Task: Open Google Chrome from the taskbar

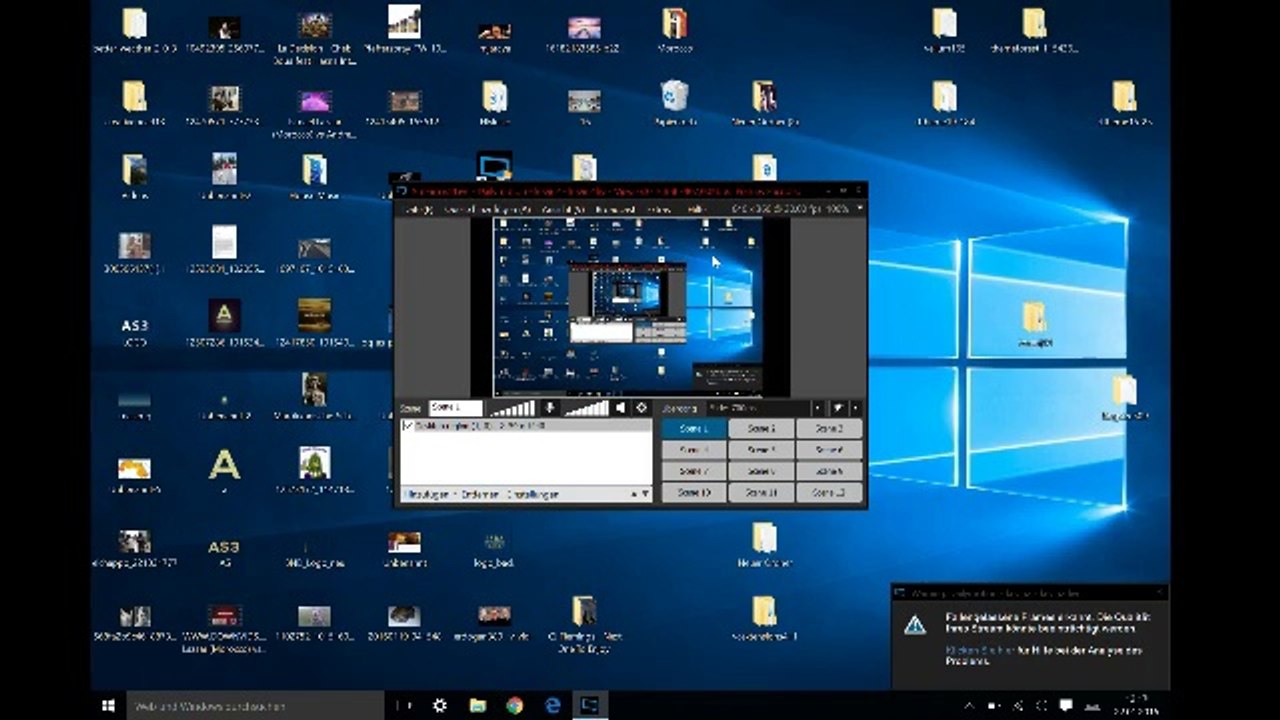Action: (x=514, y=705)
